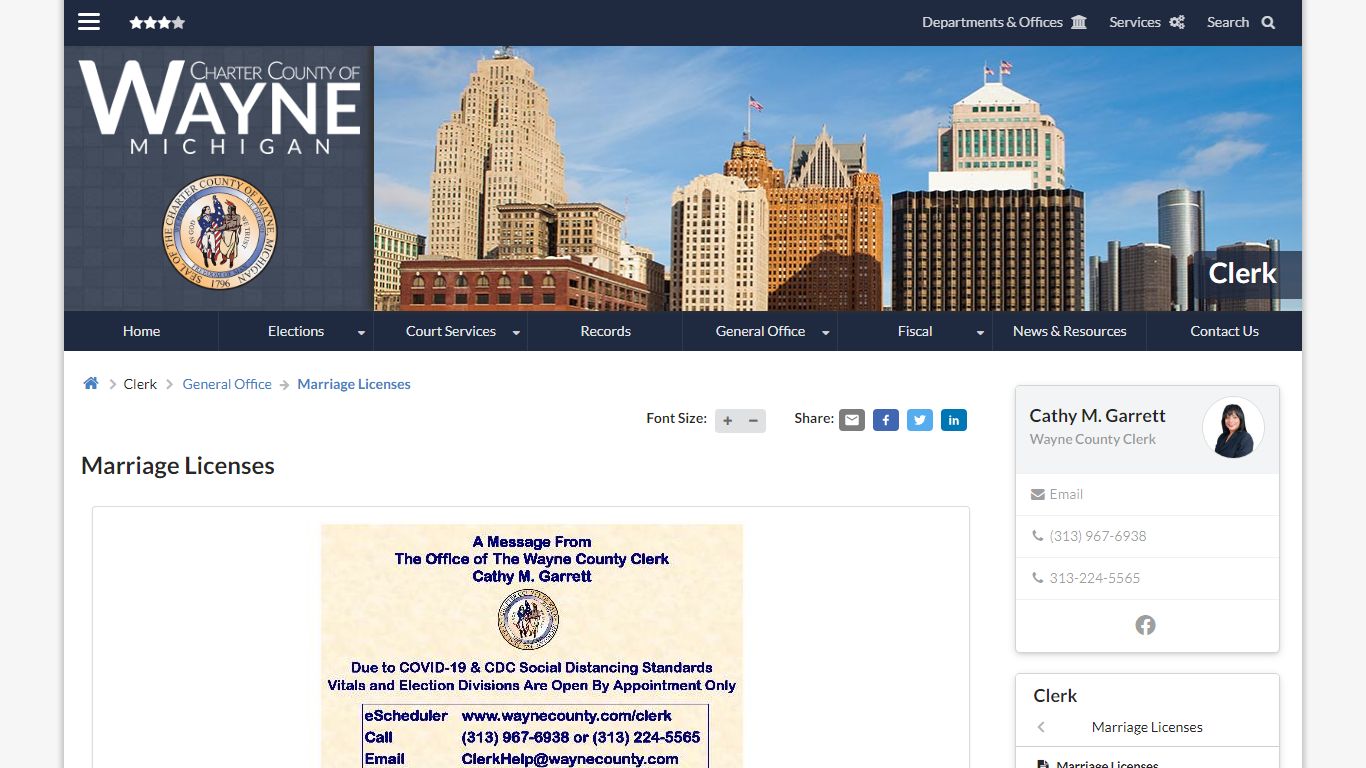The width and height of the screenshot is (1366, 768).
Task: Open the hamburger menu icon
Action: point(89,22)
